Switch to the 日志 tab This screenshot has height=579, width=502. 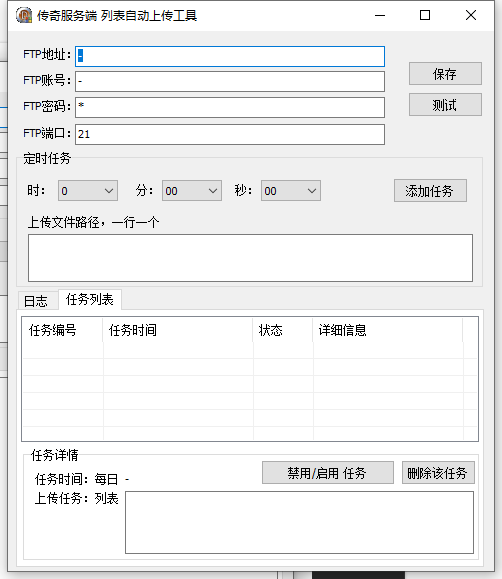coord(36,301)
